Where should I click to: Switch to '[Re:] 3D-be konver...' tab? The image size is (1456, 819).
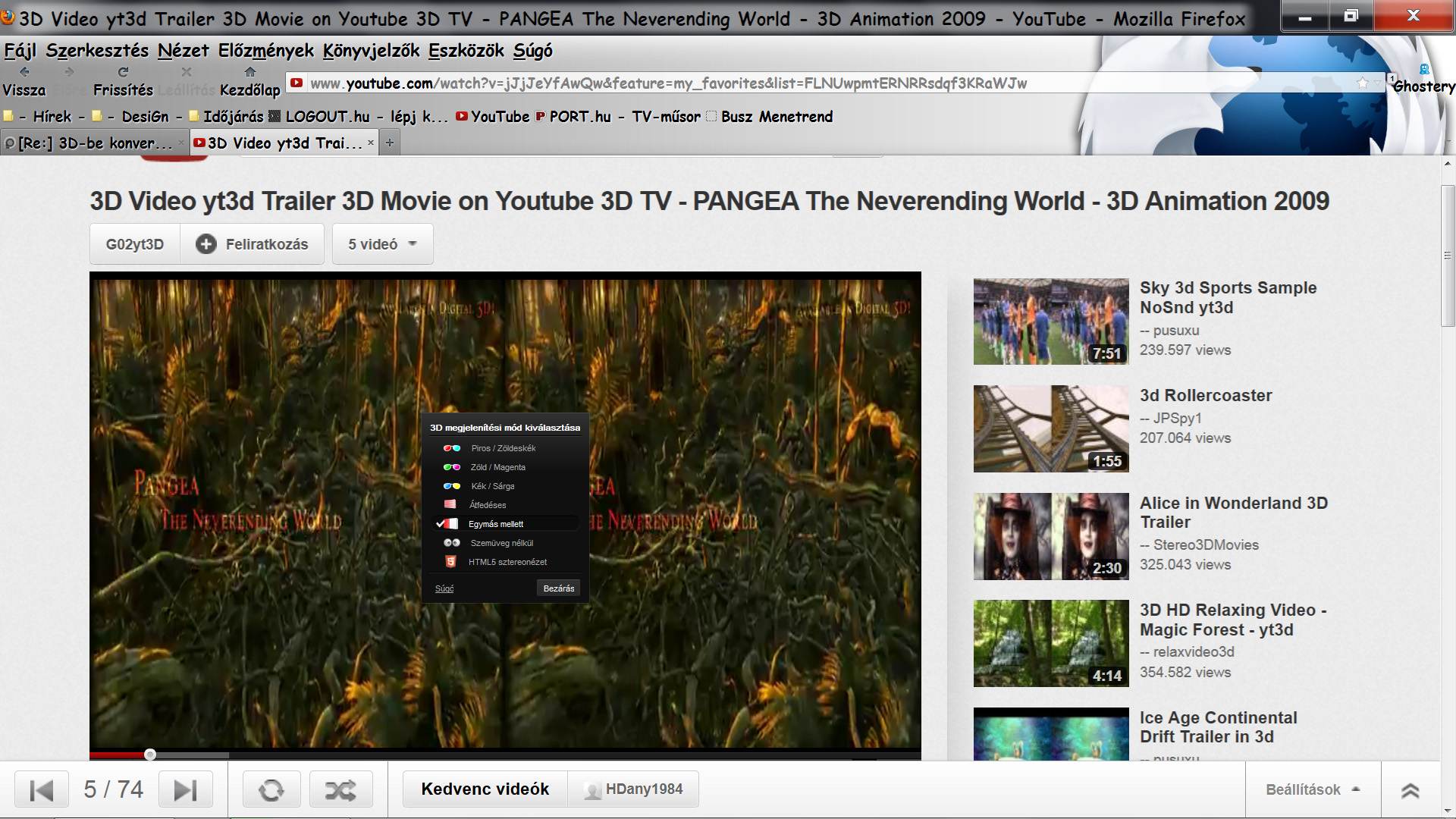95,143
